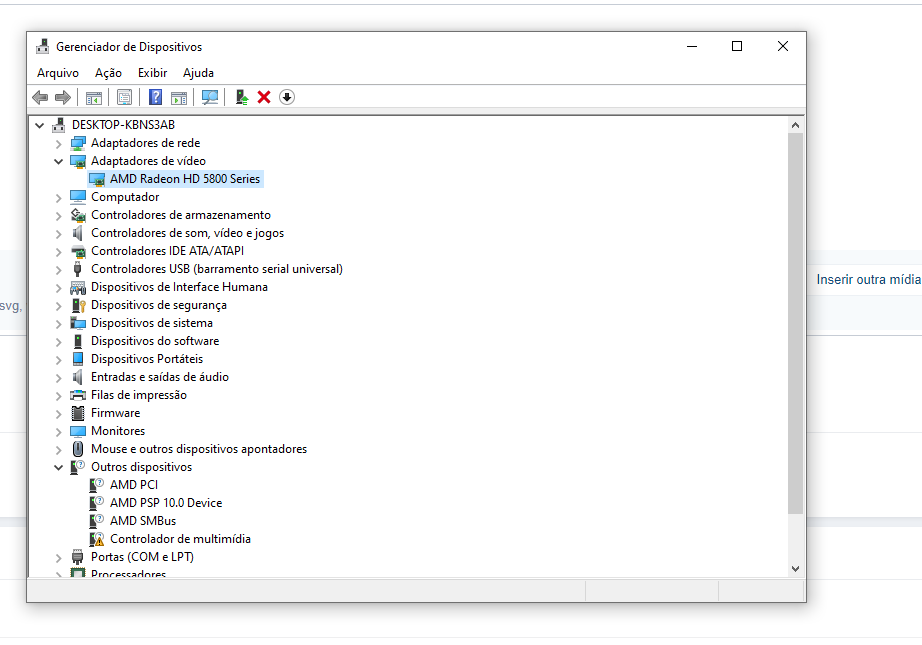
Task: Collapse Adaptadores de vídeo
Action: click(58, 161)
